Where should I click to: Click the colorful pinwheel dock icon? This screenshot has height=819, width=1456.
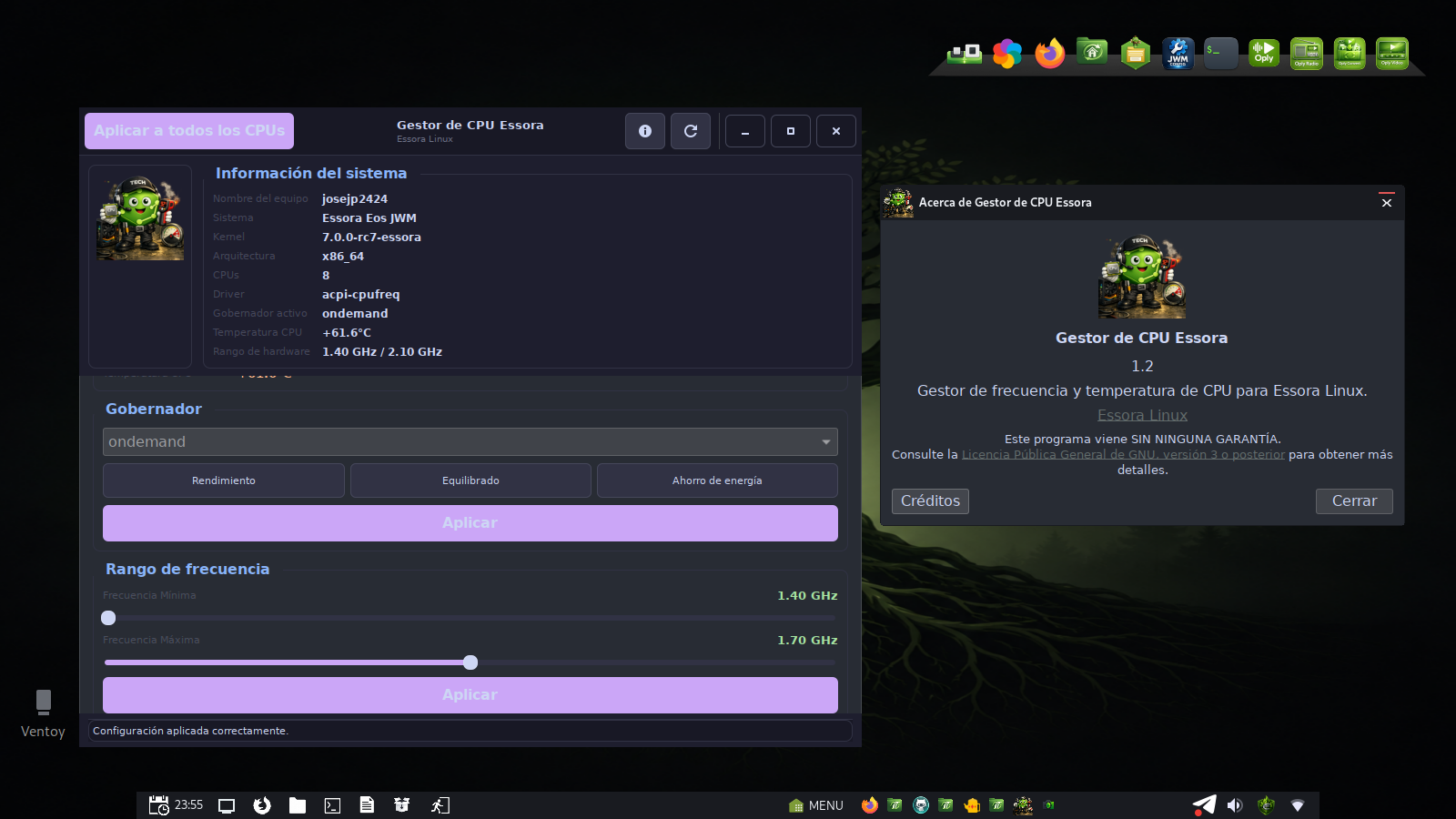pos(1007,54)
